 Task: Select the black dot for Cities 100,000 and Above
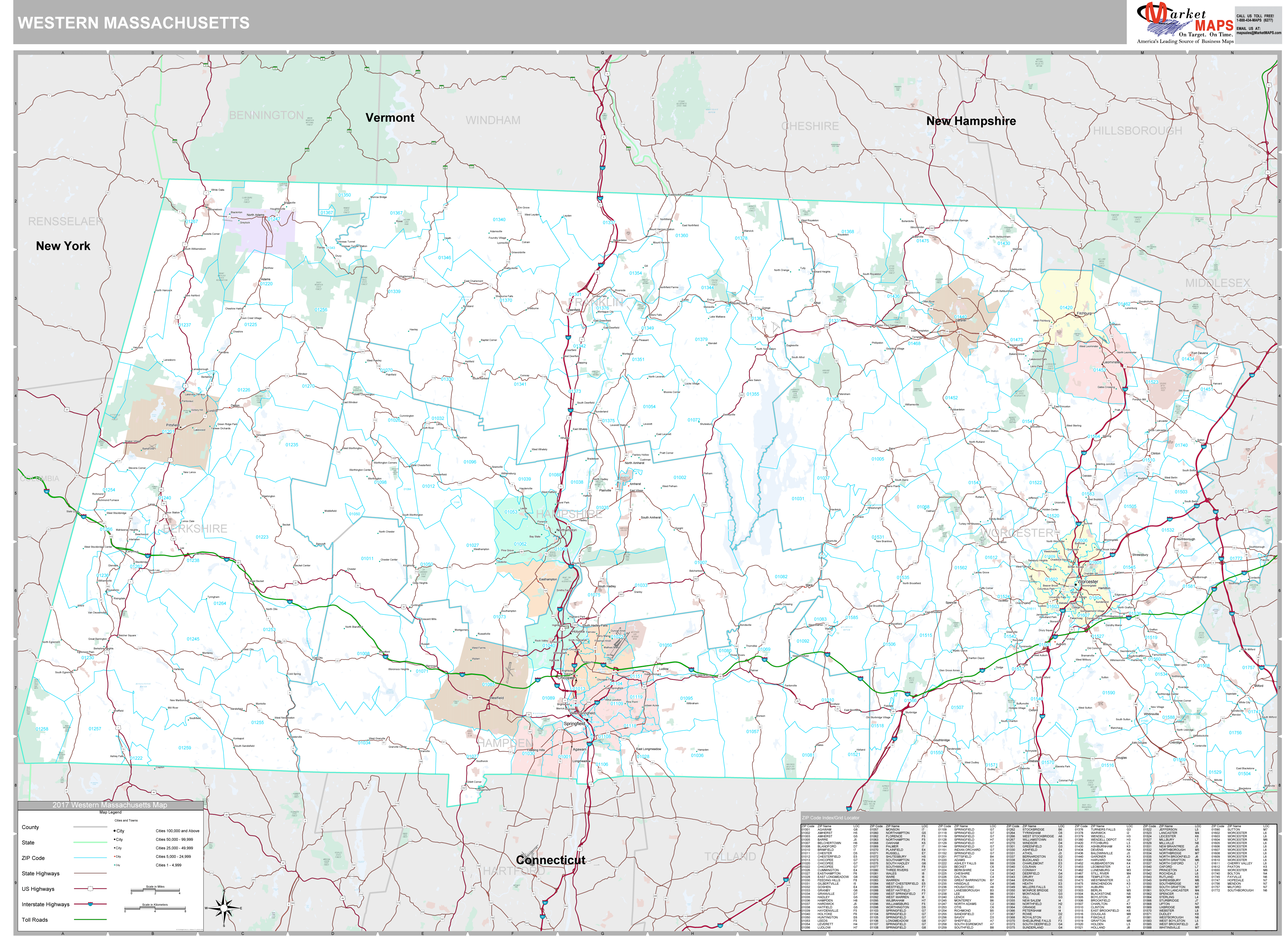(x=114, y=831)
